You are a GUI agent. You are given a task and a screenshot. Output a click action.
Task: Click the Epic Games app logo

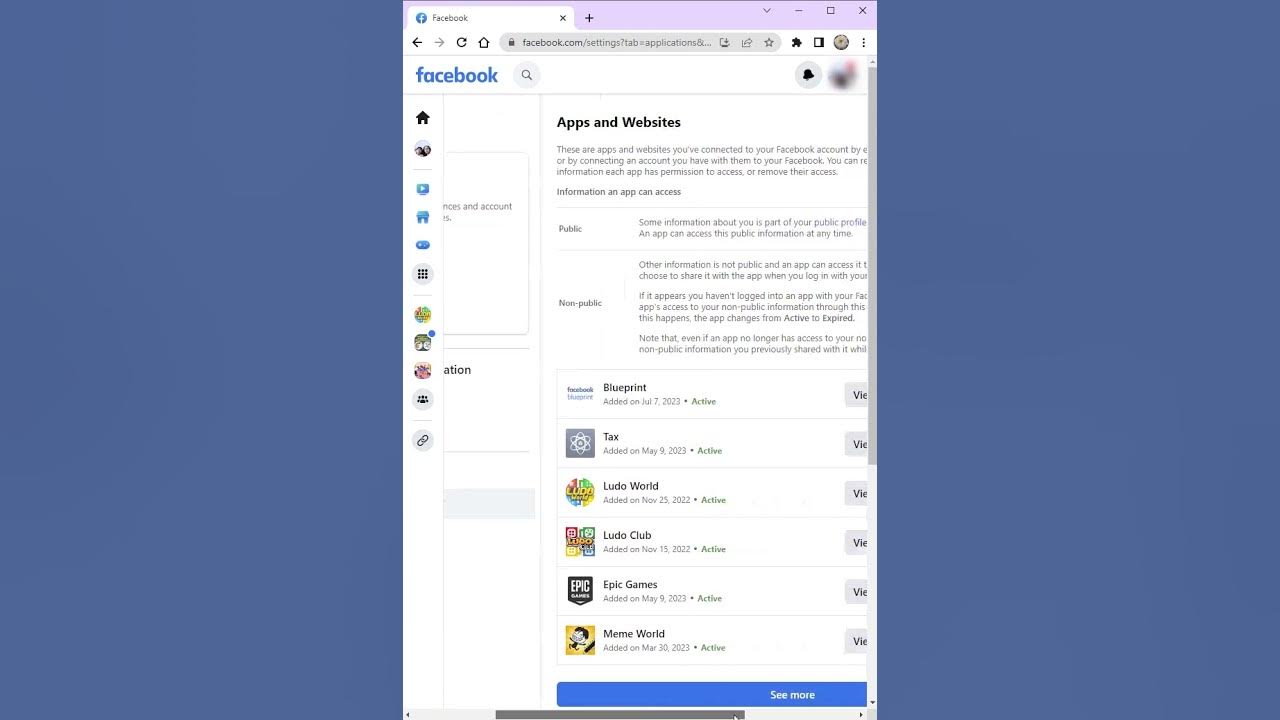pos(580,590)
